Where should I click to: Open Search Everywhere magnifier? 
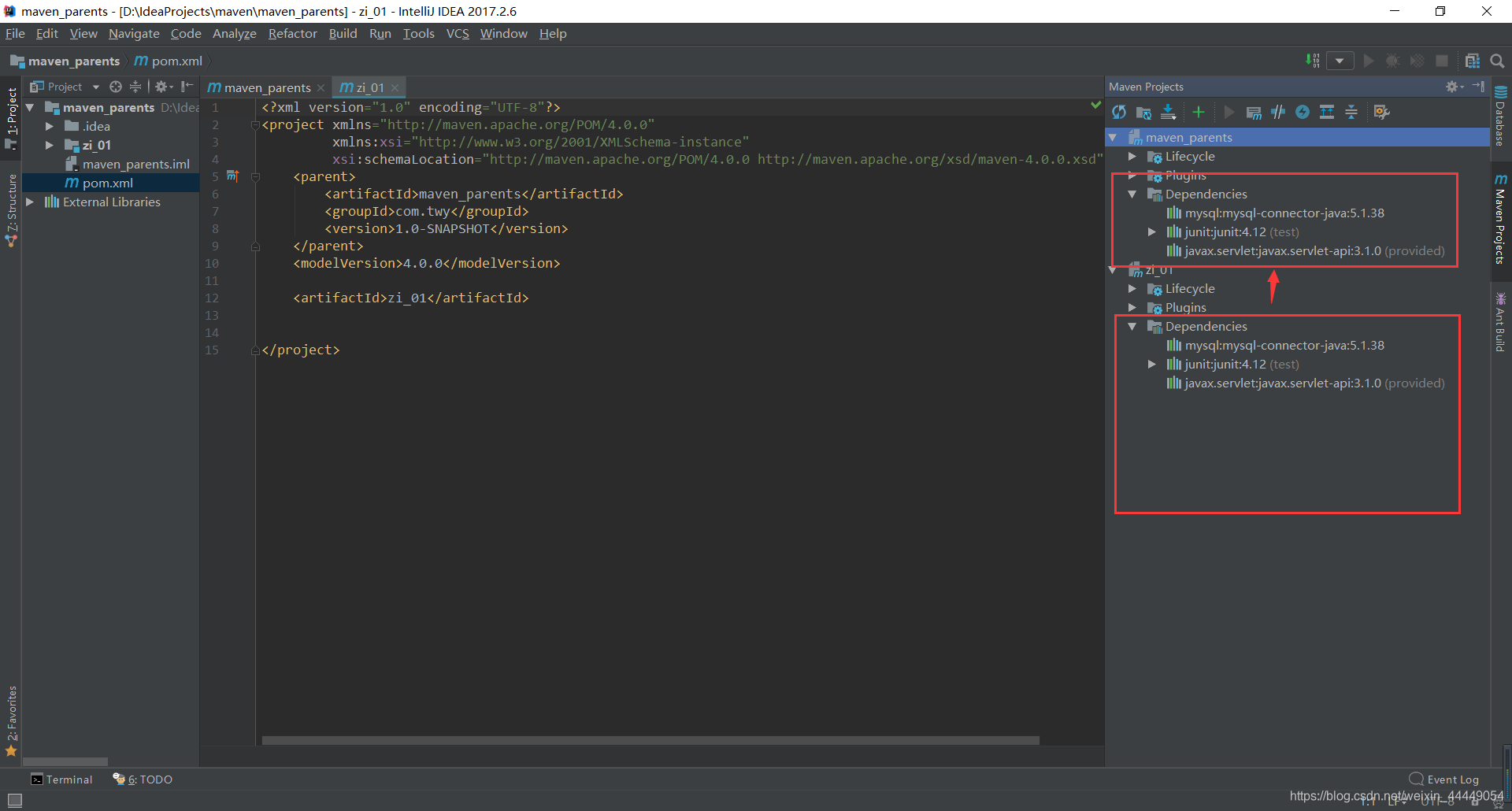pos(1497,61)
